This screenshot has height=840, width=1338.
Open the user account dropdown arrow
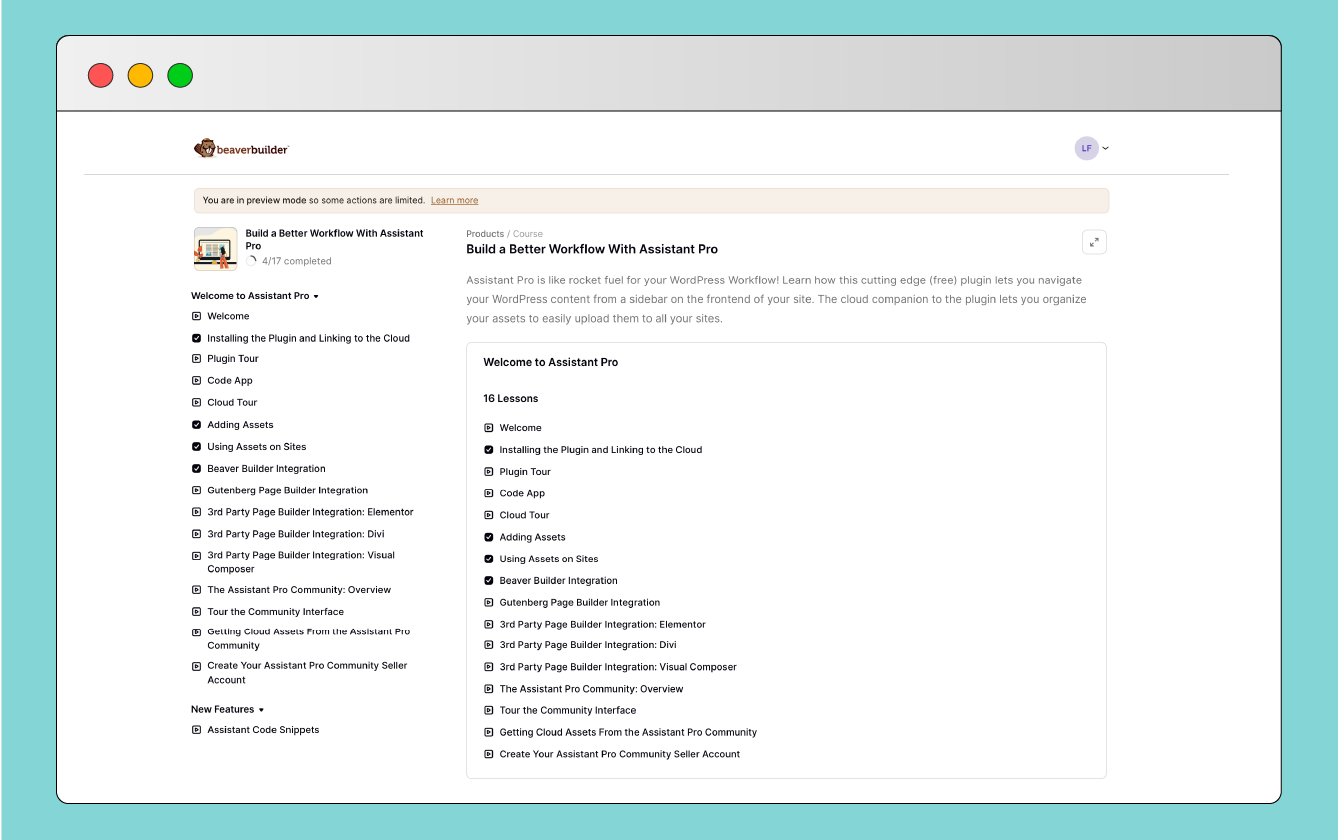1106,149
